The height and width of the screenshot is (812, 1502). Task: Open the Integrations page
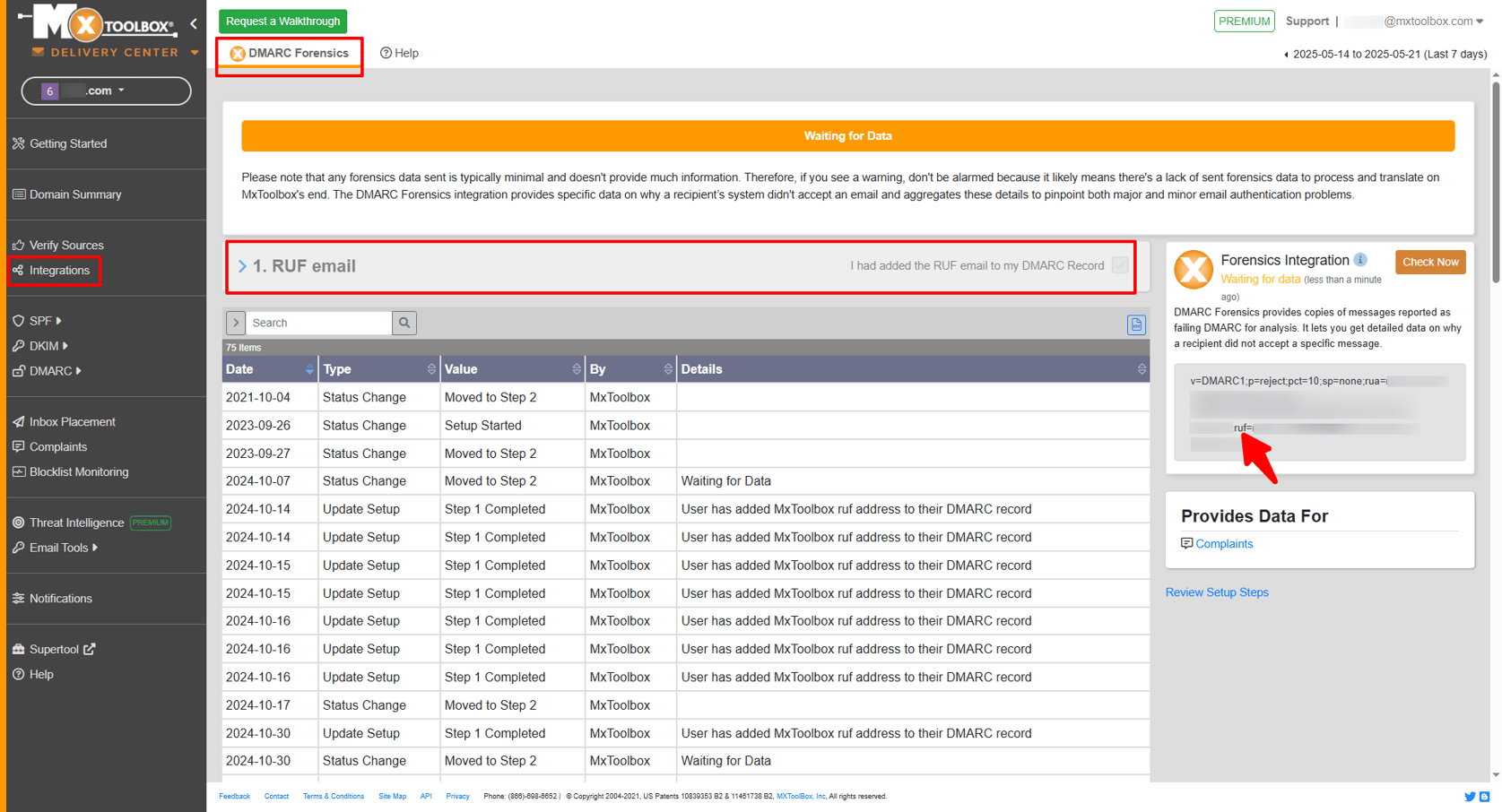(x=59, y=270)
